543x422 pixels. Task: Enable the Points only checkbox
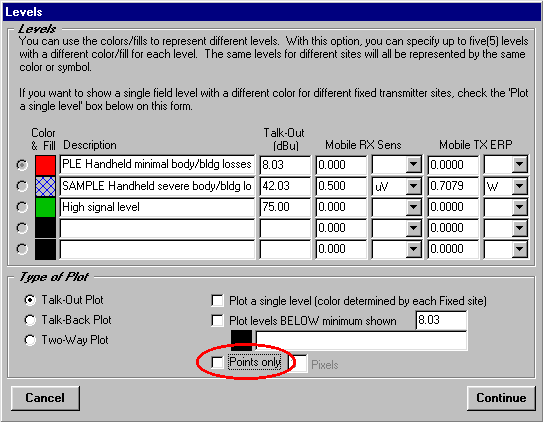[217, 362]
